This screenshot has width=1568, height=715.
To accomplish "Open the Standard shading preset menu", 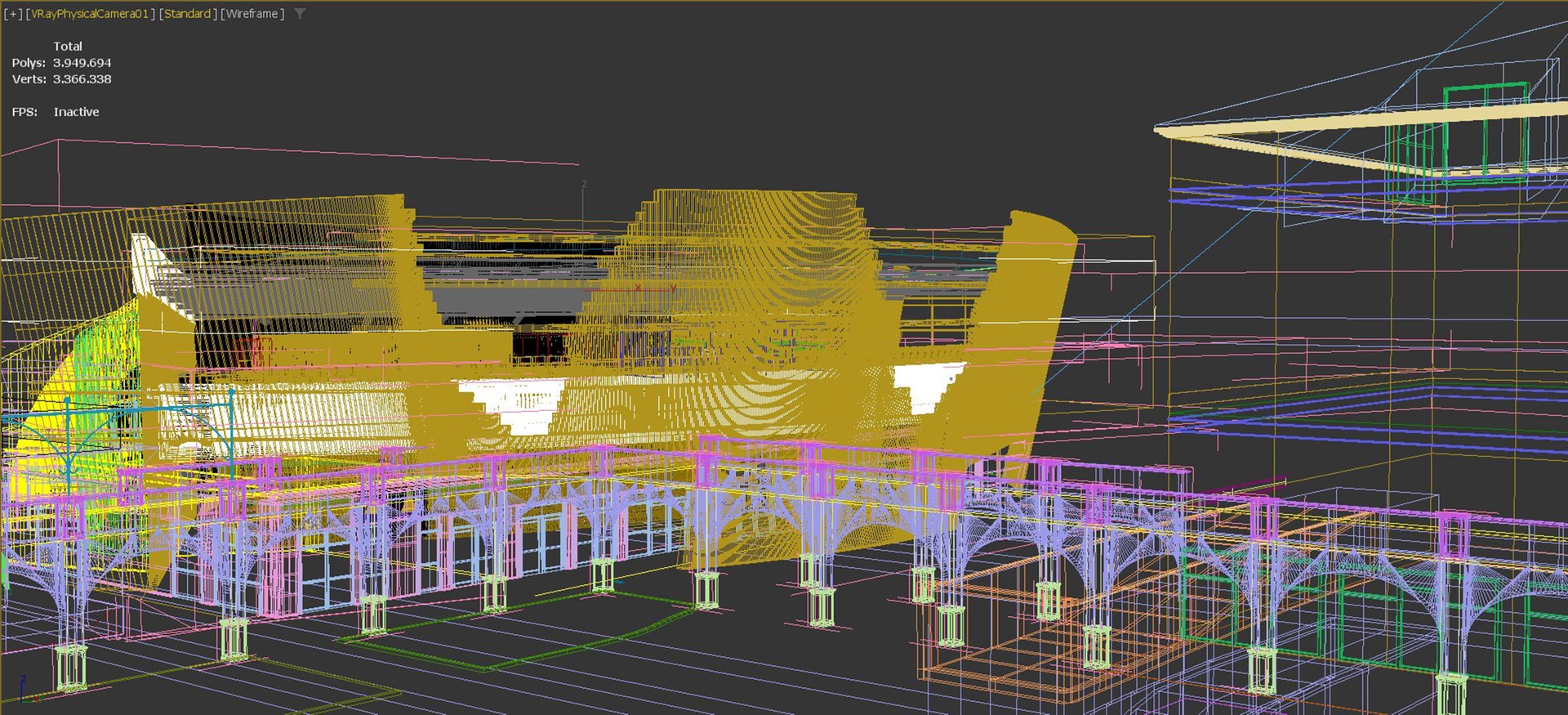I will pyautogui.click(x=188, y=14).
